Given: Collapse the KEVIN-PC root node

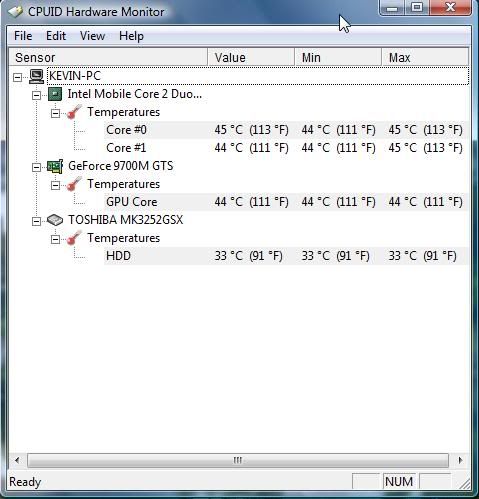Looking at the screenshot, I should coord(17,77).
